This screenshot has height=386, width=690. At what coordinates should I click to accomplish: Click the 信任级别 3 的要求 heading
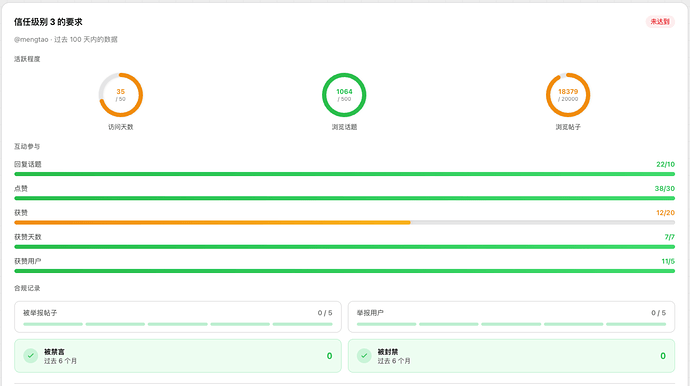pyautogui.click(x=48, y=22)
